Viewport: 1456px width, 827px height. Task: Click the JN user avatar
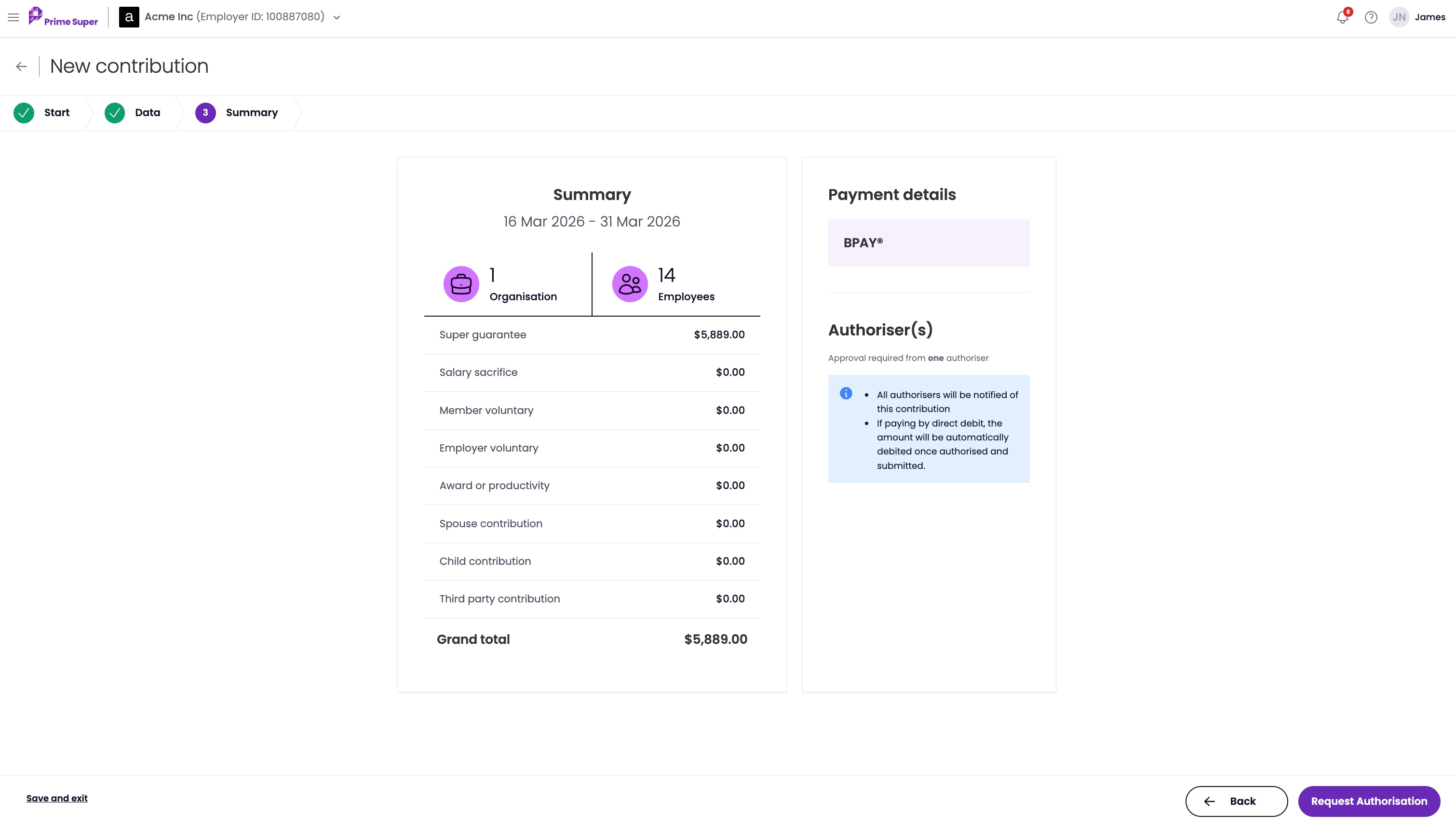pyautogui.click(x=1399, y=17)
